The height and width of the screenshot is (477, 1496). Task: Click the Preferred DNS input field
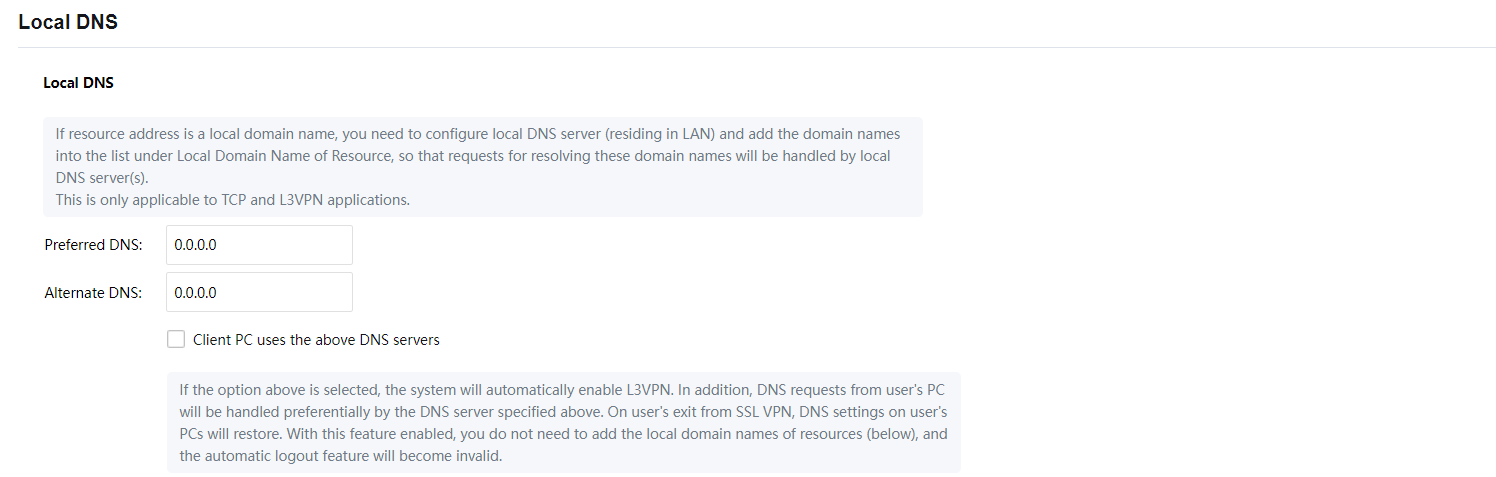(x=259, y=245)
